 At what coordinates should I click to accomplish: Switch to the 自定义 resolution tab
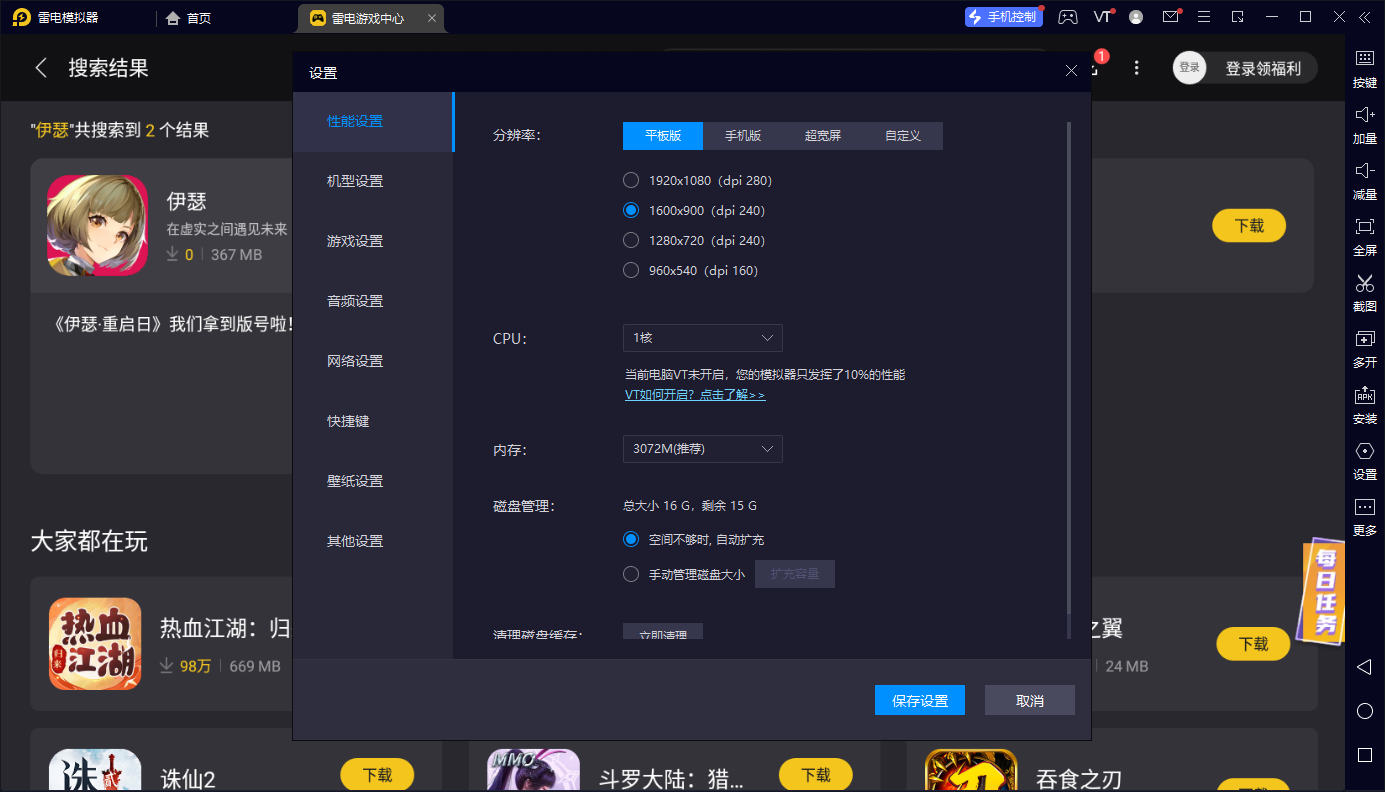(903, 135)
